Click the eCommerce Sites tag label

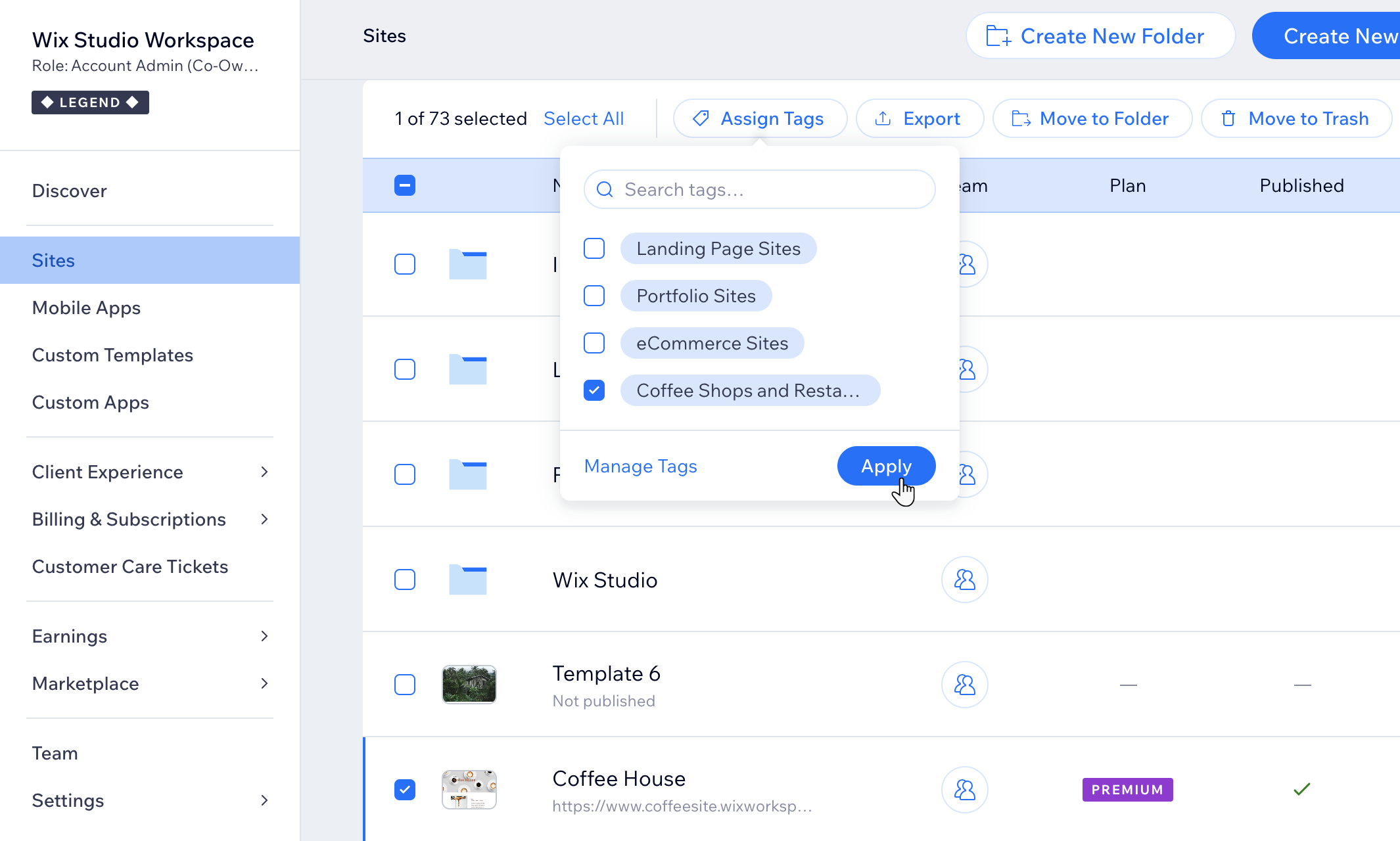[x=712, y=343]
